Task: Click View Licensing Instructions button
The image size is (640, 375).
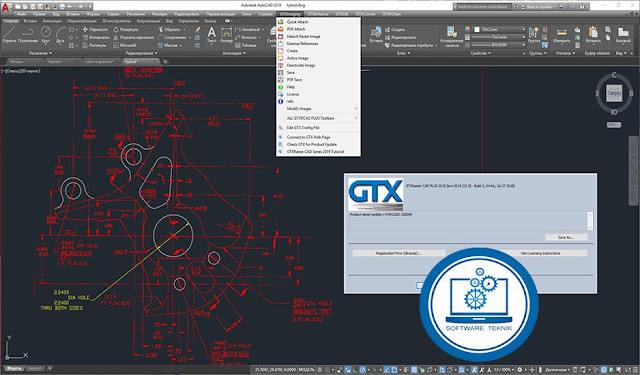Action: [540, 253]
